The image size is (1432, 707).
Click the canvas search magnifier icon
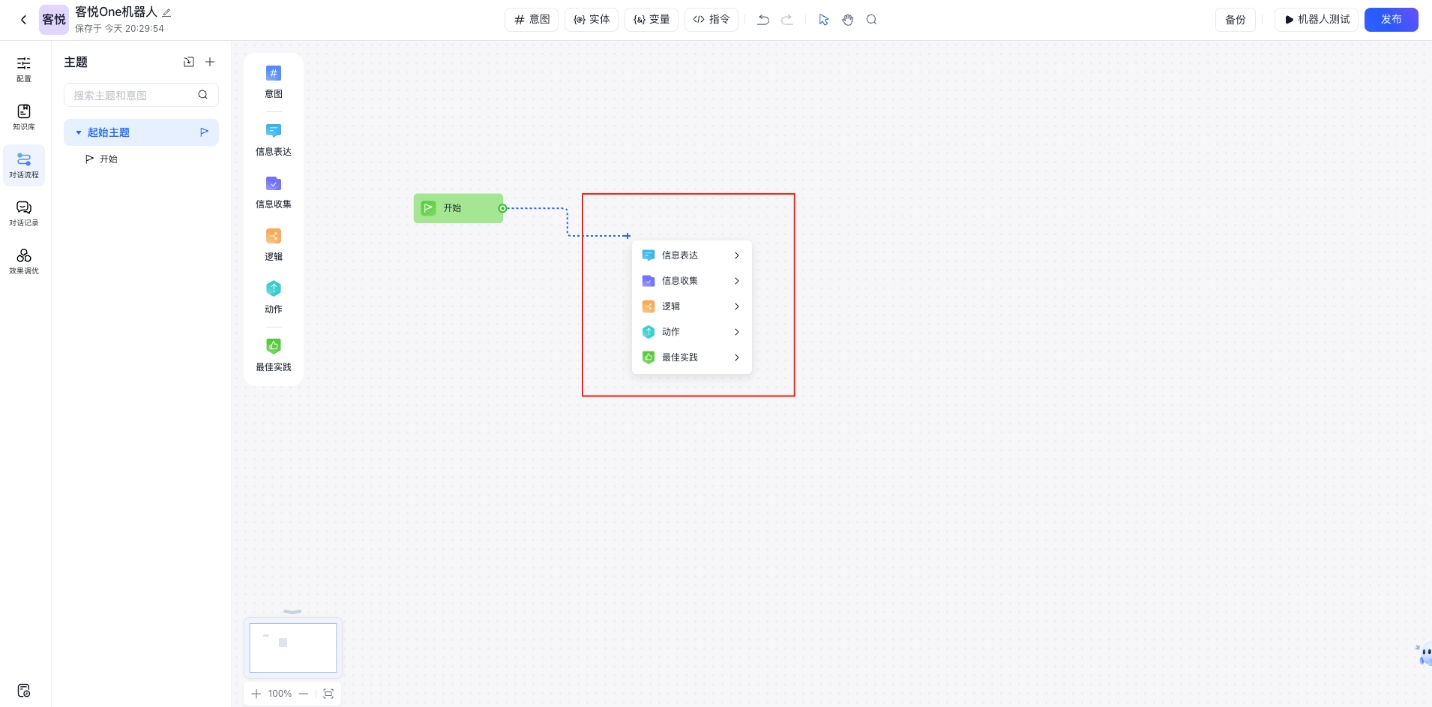point(871,20)
